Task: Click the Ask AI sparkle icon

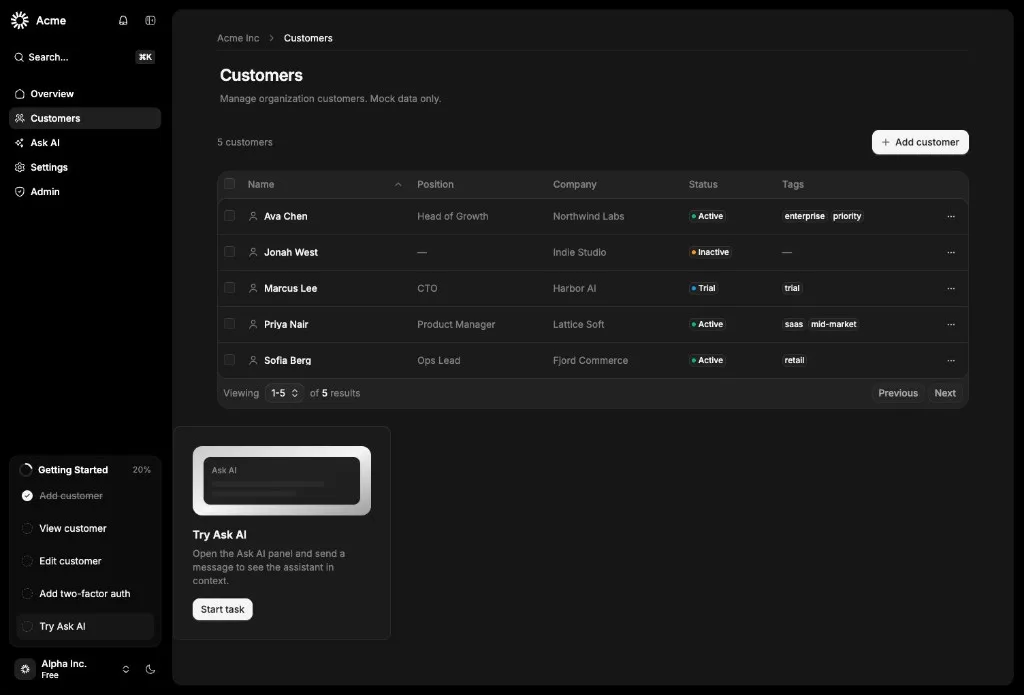Action: point(20,143)
